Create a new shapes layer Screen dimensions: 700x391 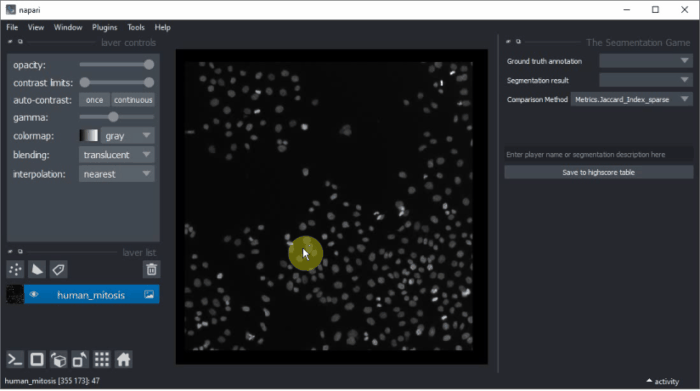[37, 270]
